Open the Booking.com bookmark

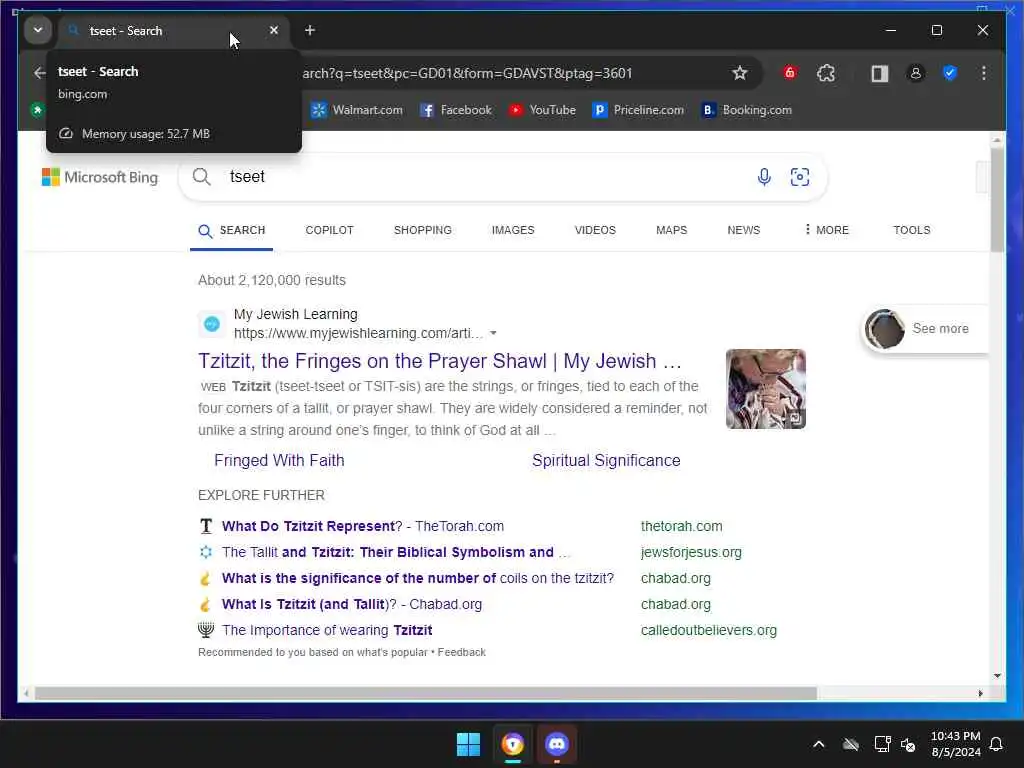[x=746, y=110]
